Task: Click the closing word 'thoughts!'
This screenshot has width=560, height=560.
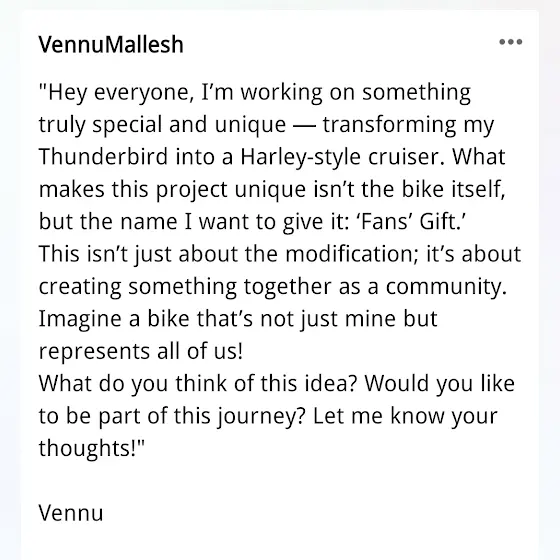Action: tap(91, 449)
